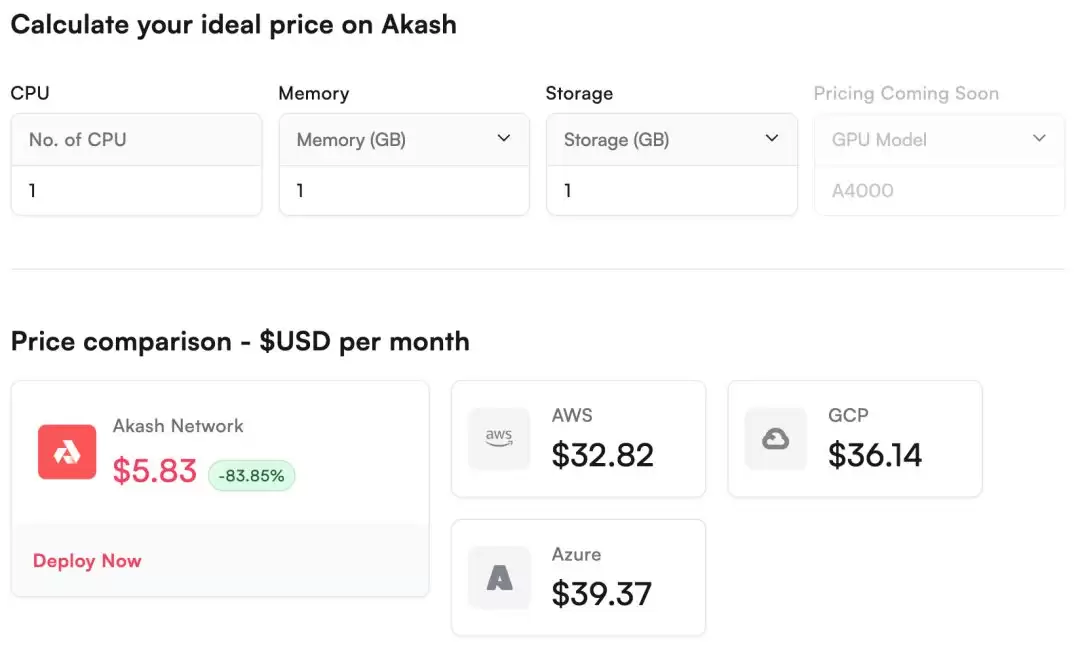
Task: Click the -83.85% savings badge
Action: [251, 476]
